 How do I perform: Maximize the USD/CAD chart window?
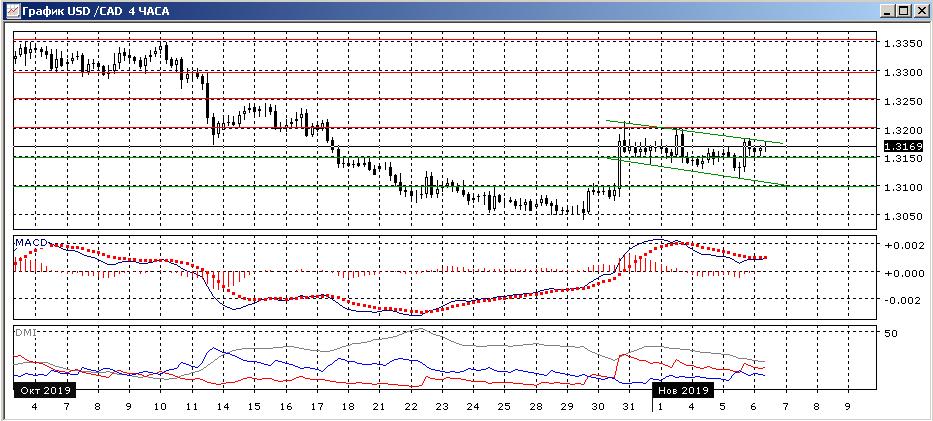tap(904, 10)
